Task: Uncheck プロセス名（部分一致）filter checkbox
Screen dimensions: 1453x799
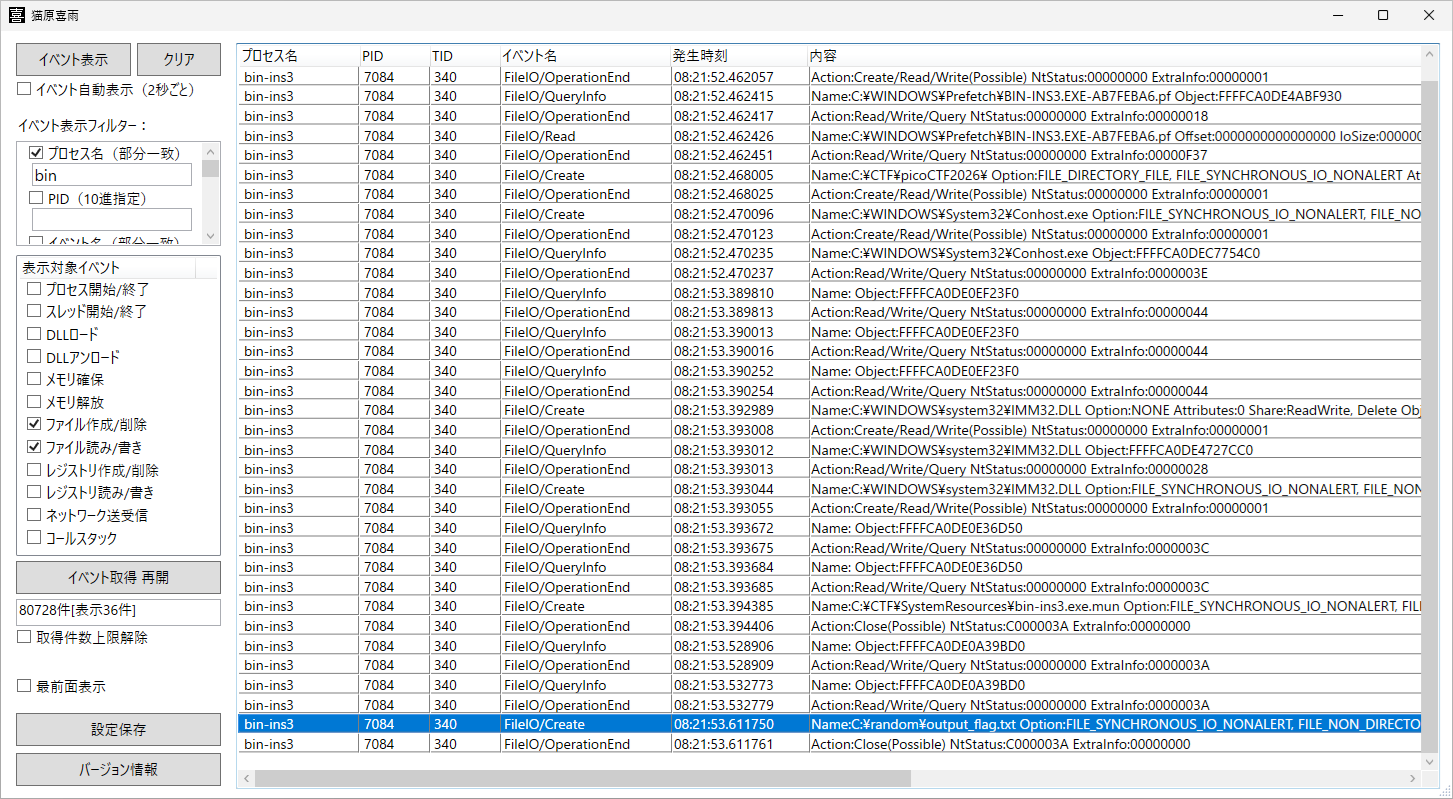Action: [37, 153]
